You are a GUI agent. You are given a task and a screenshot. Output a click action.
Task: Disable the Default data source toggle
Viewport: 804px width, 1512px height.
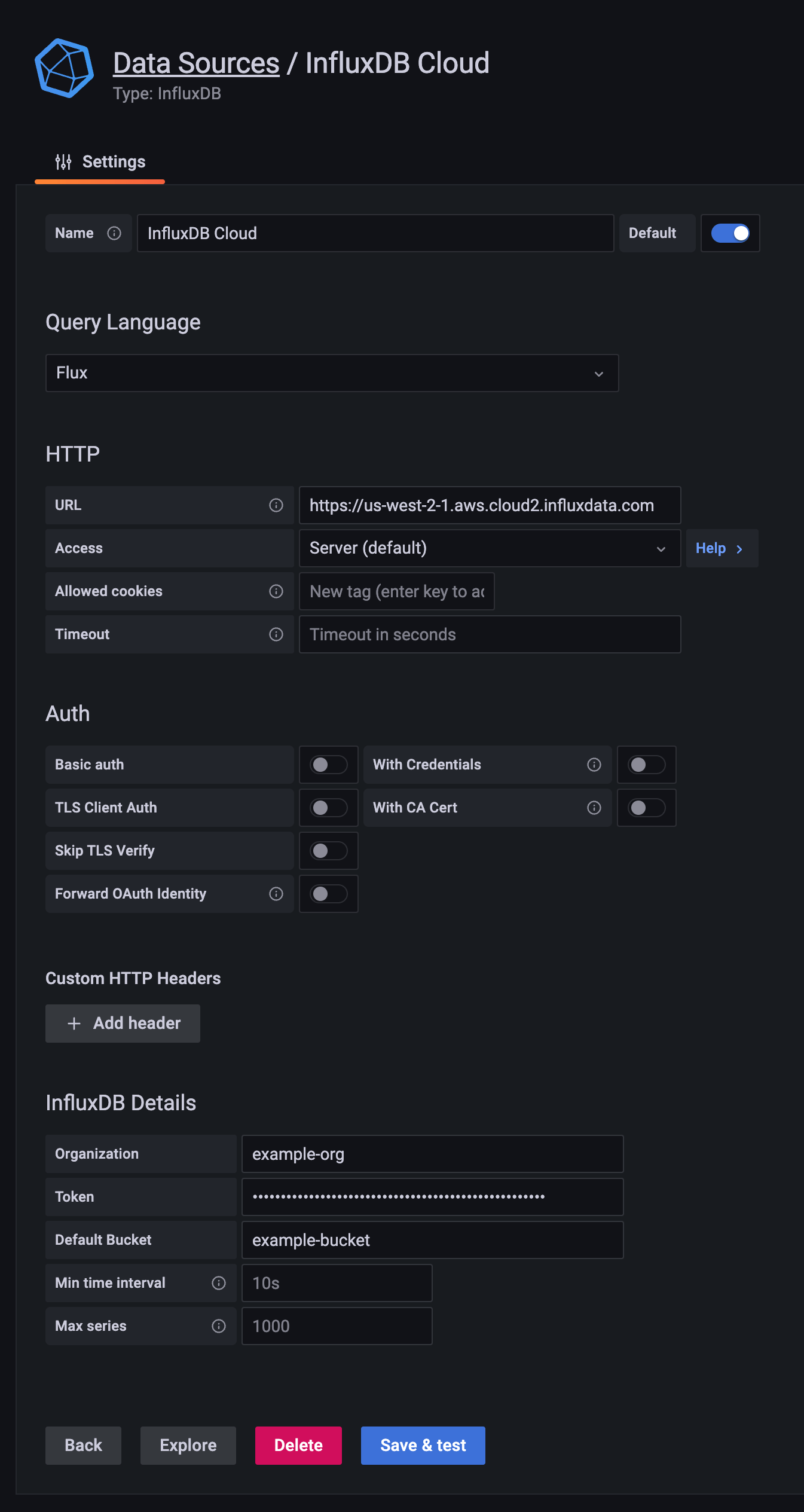[730, 233]
